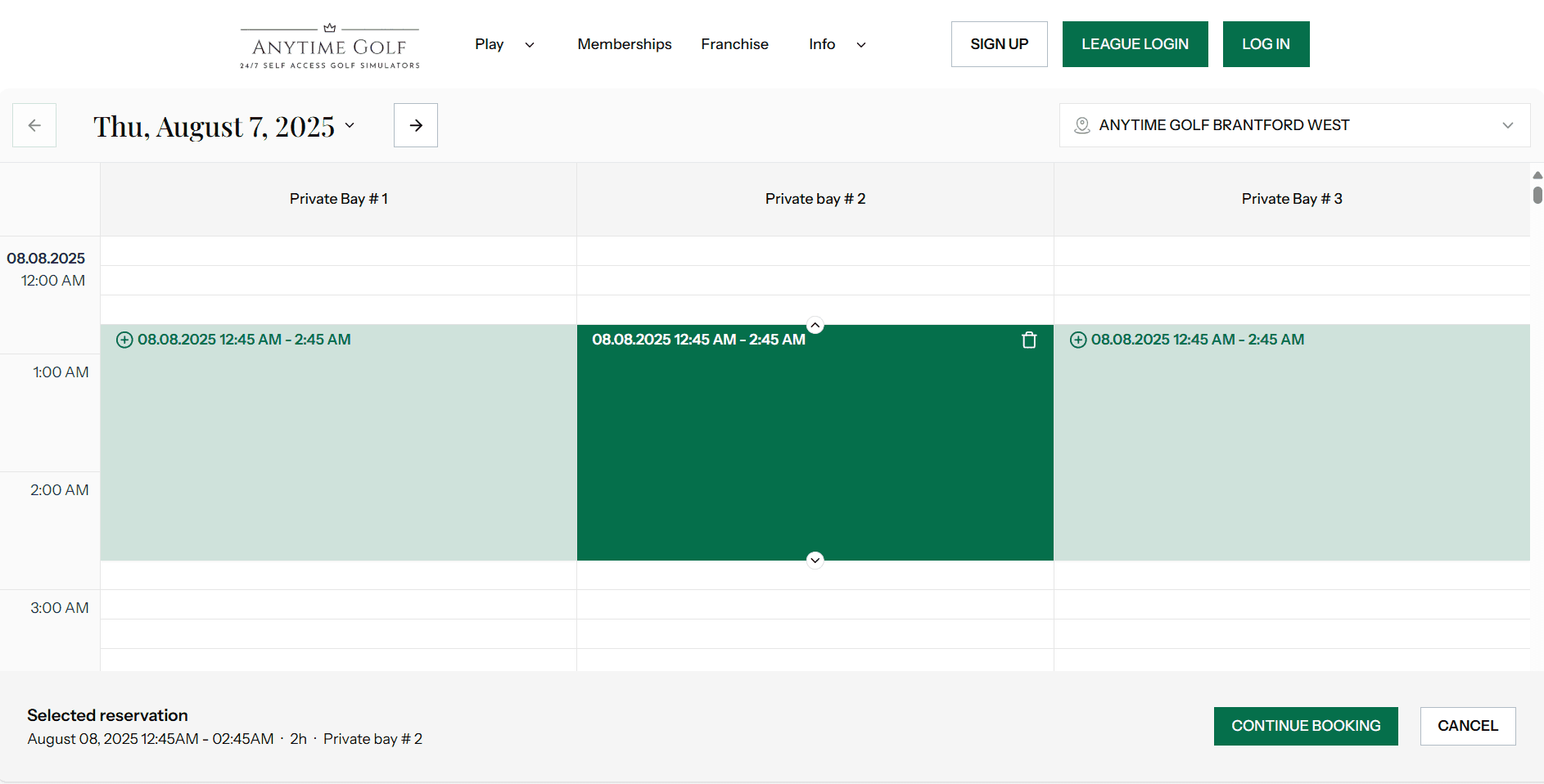Click the plus icon in Private Bay #3 slot

[1078, 340]
